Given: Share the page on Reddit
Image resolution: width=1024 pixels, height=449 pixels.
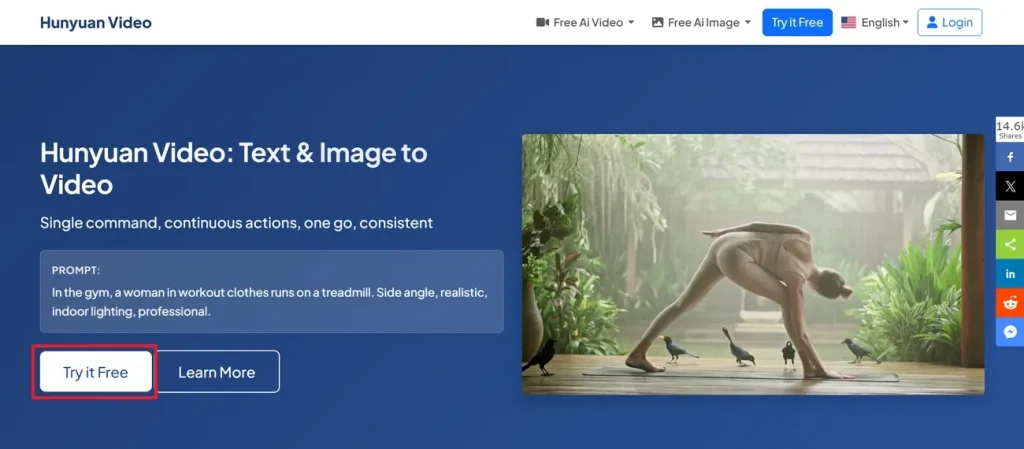Looking at the screenshot, I should [x=1010, y=303].
